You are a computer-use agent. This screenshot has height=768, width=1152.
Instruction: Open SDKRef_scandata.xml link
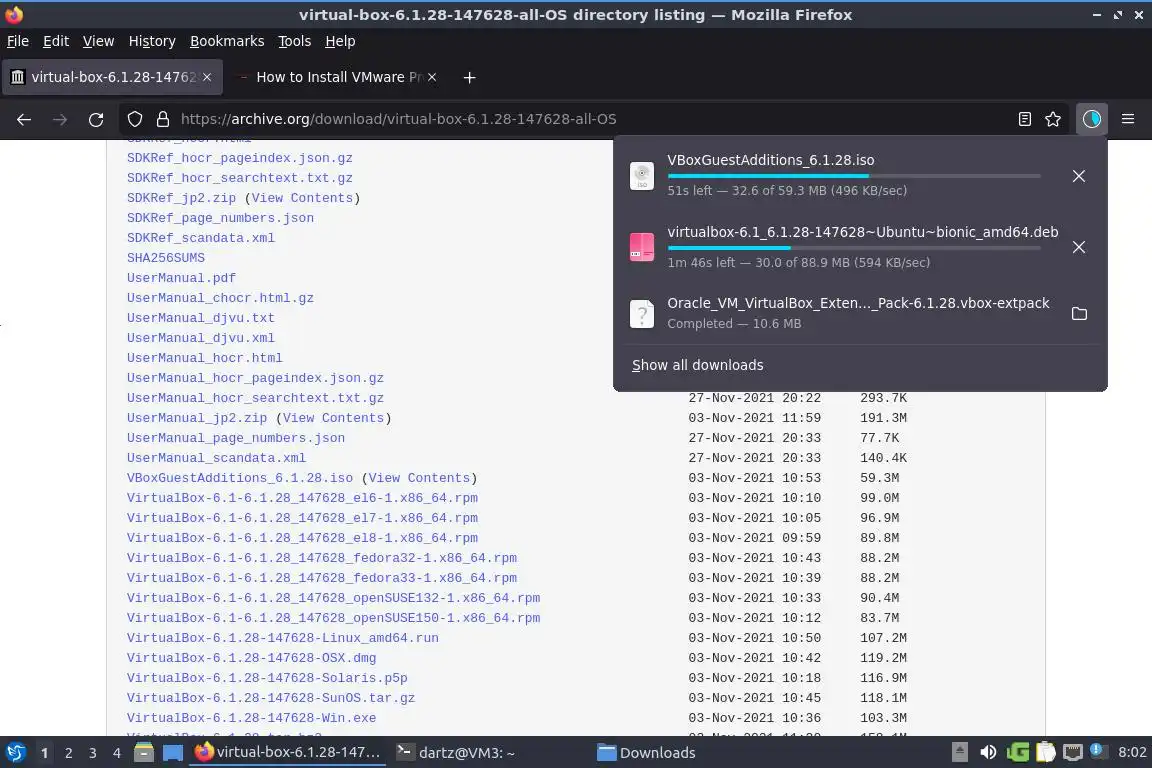click(x=201, y=238)
